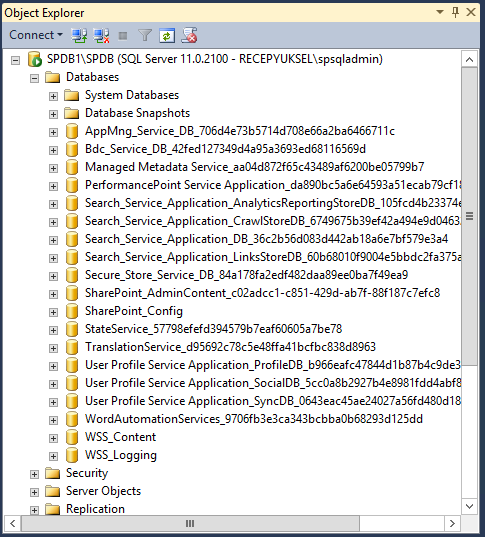Expand the Bdc_Service_DB database node

tap(53, 150)
